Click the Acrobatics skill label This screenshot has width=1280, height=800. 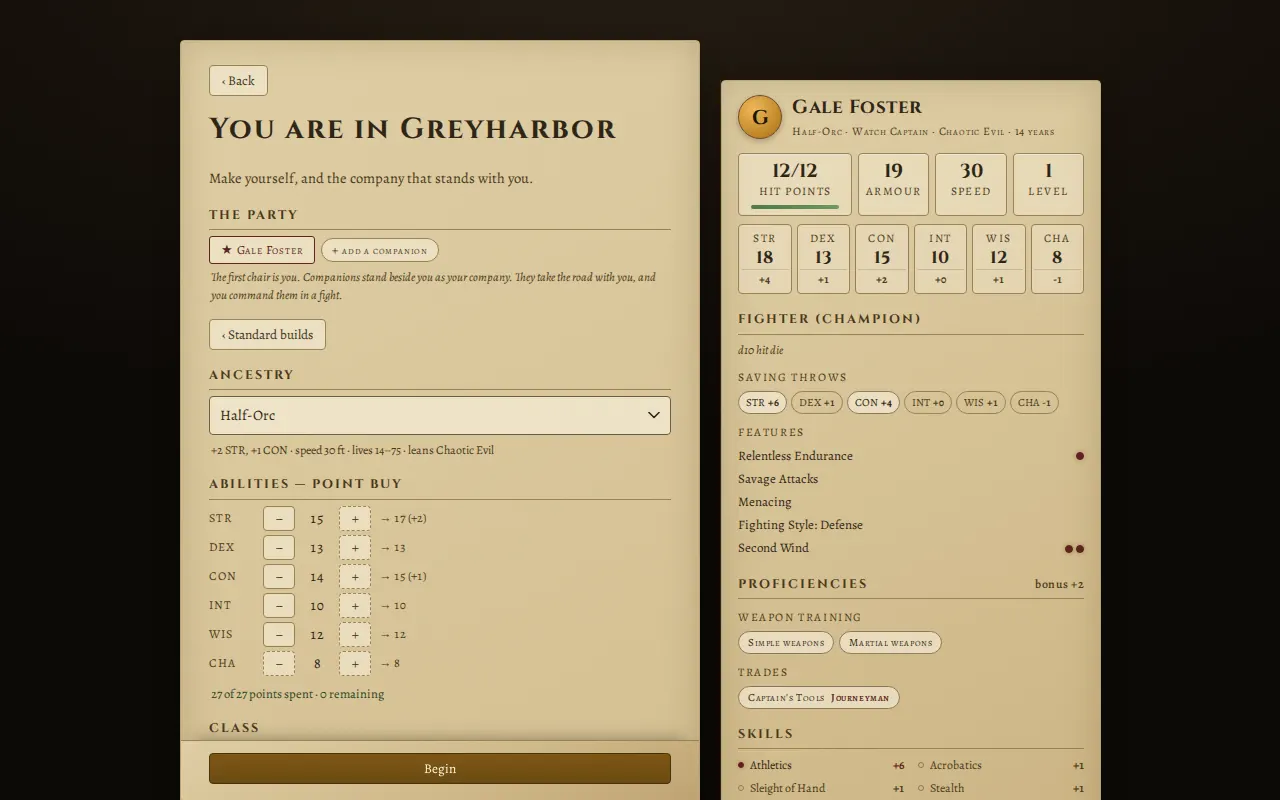coord(955,765)
